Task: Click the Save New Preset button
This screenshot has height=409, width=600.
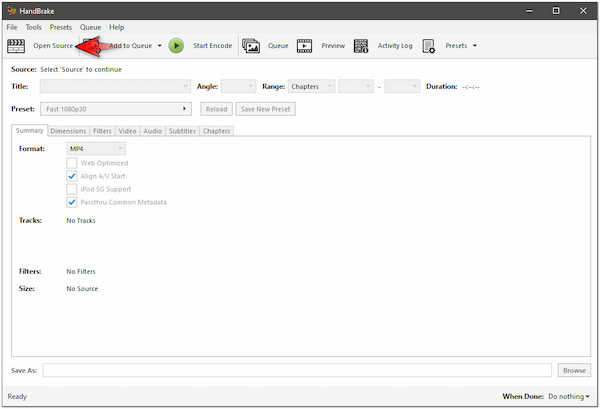Action: (264, 108)
